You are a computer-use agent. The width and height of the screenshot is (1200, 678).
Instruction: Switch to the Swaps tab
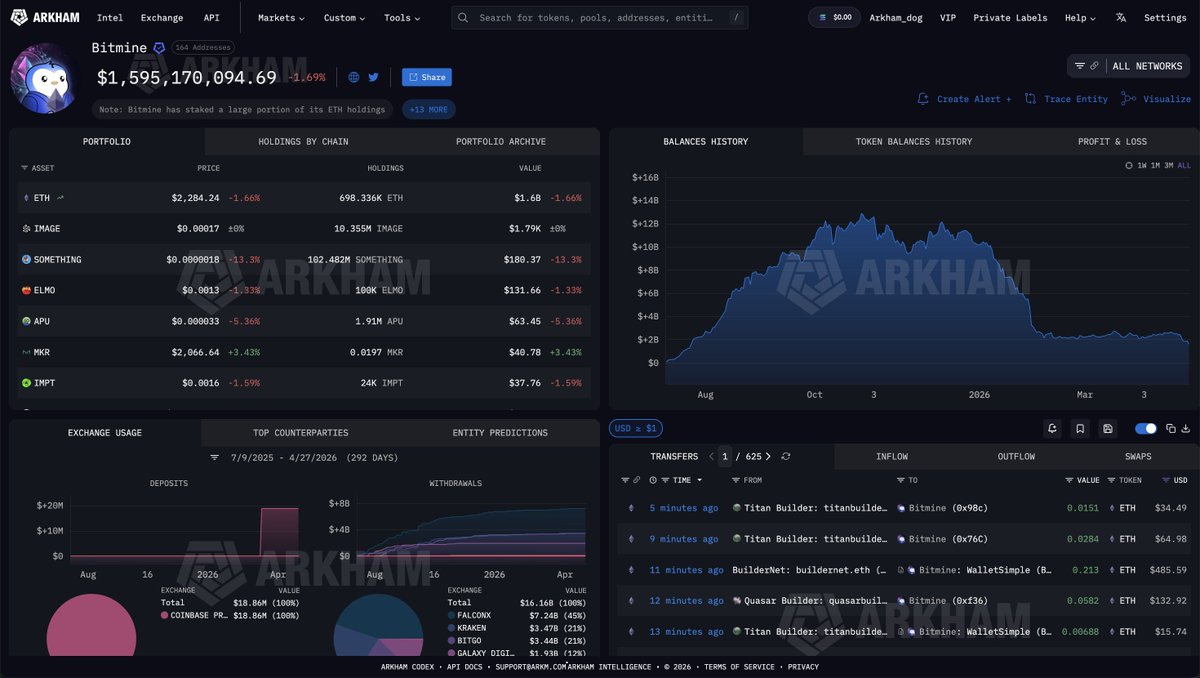point(1138,457)
